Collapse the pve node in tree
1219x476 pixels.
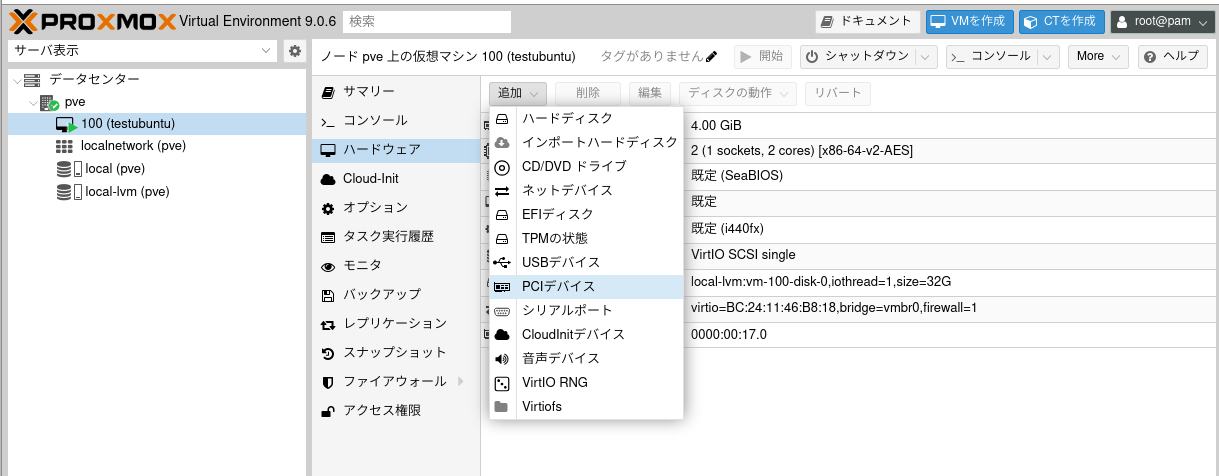tap(33, 102)
